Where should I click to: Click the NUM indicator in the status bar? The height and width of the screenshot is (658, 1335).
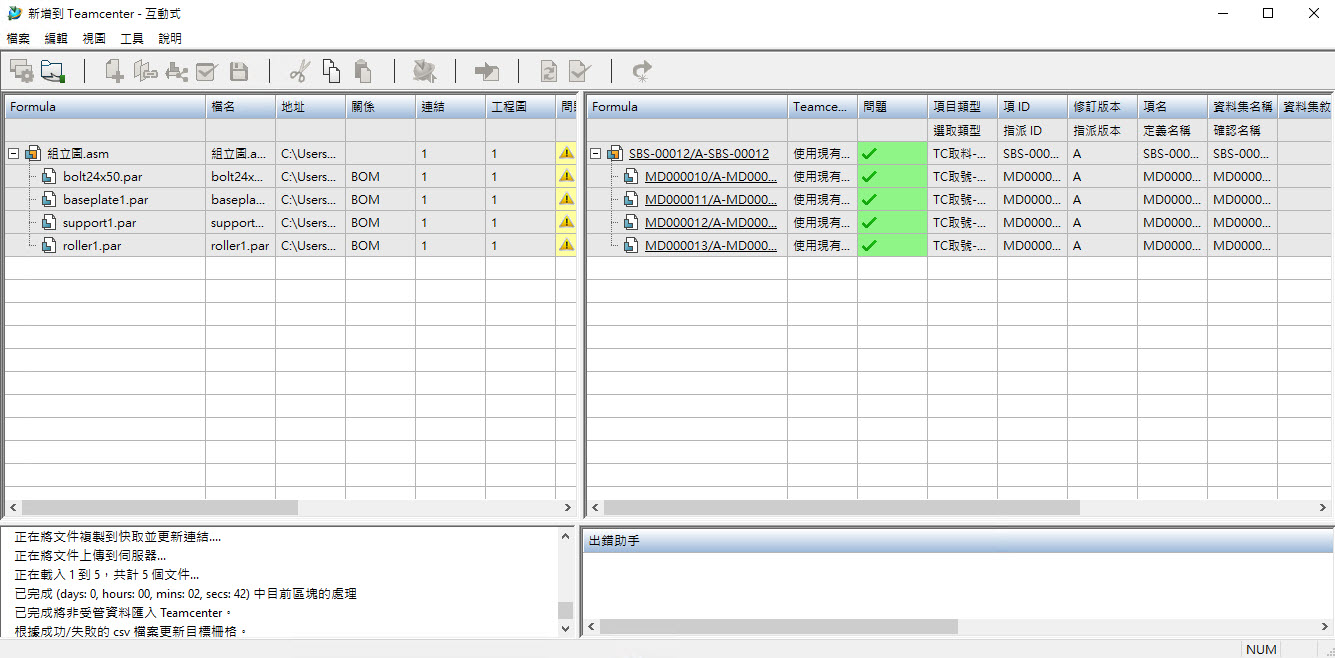point(1262,649)
